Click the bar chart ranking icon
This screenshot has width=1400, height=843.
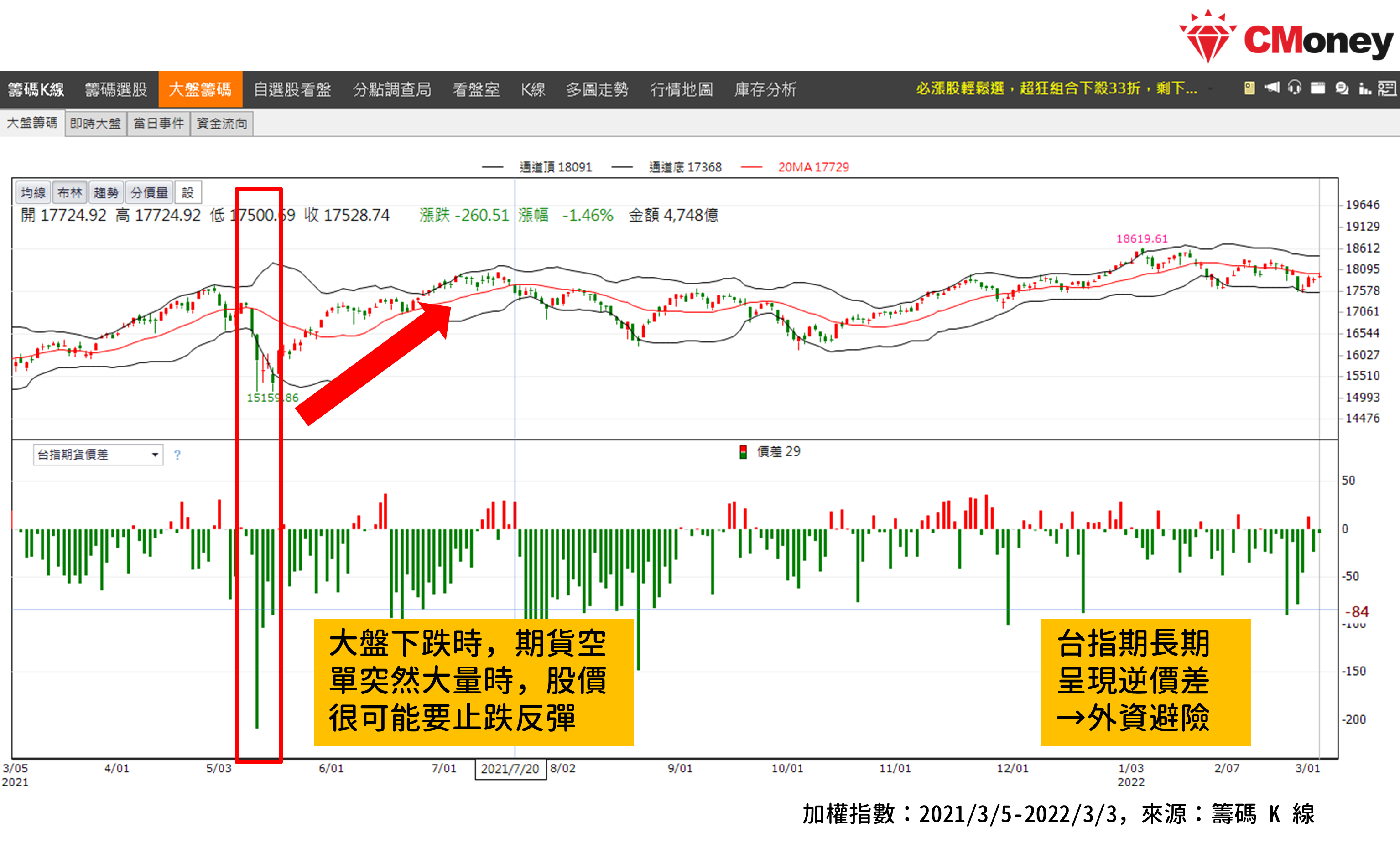(1364, 88)
